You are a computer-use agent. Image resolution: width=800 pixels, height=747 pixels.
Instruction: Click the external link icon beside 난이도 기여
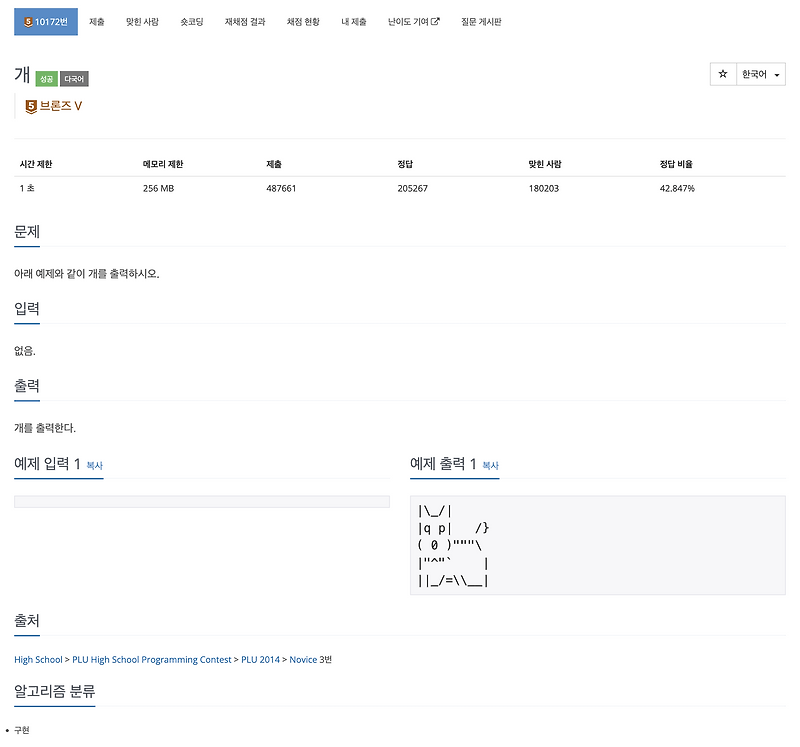pos(435,21)
